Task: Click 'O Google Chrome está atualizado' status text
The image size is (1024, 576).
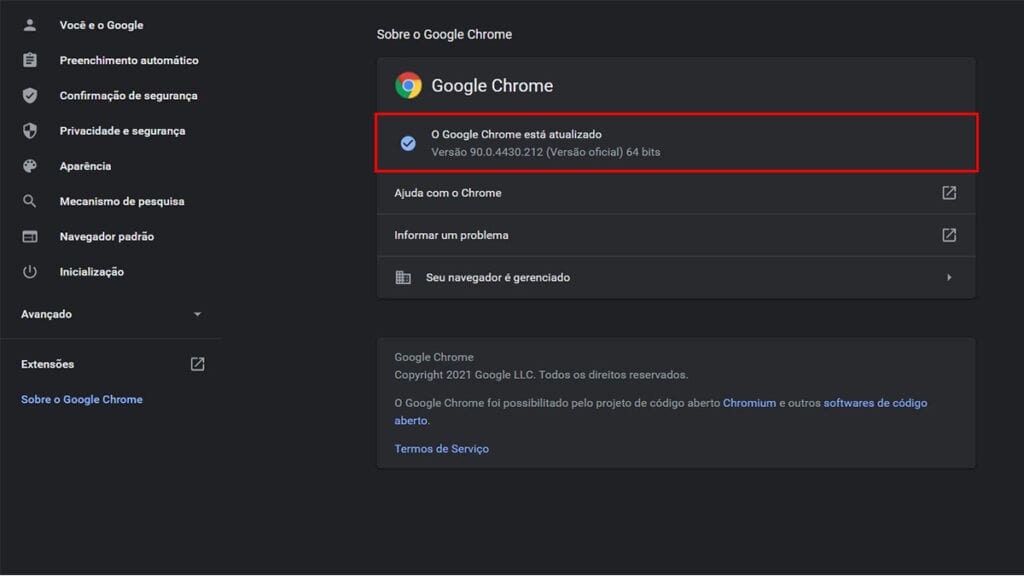Action: [516, 134]
